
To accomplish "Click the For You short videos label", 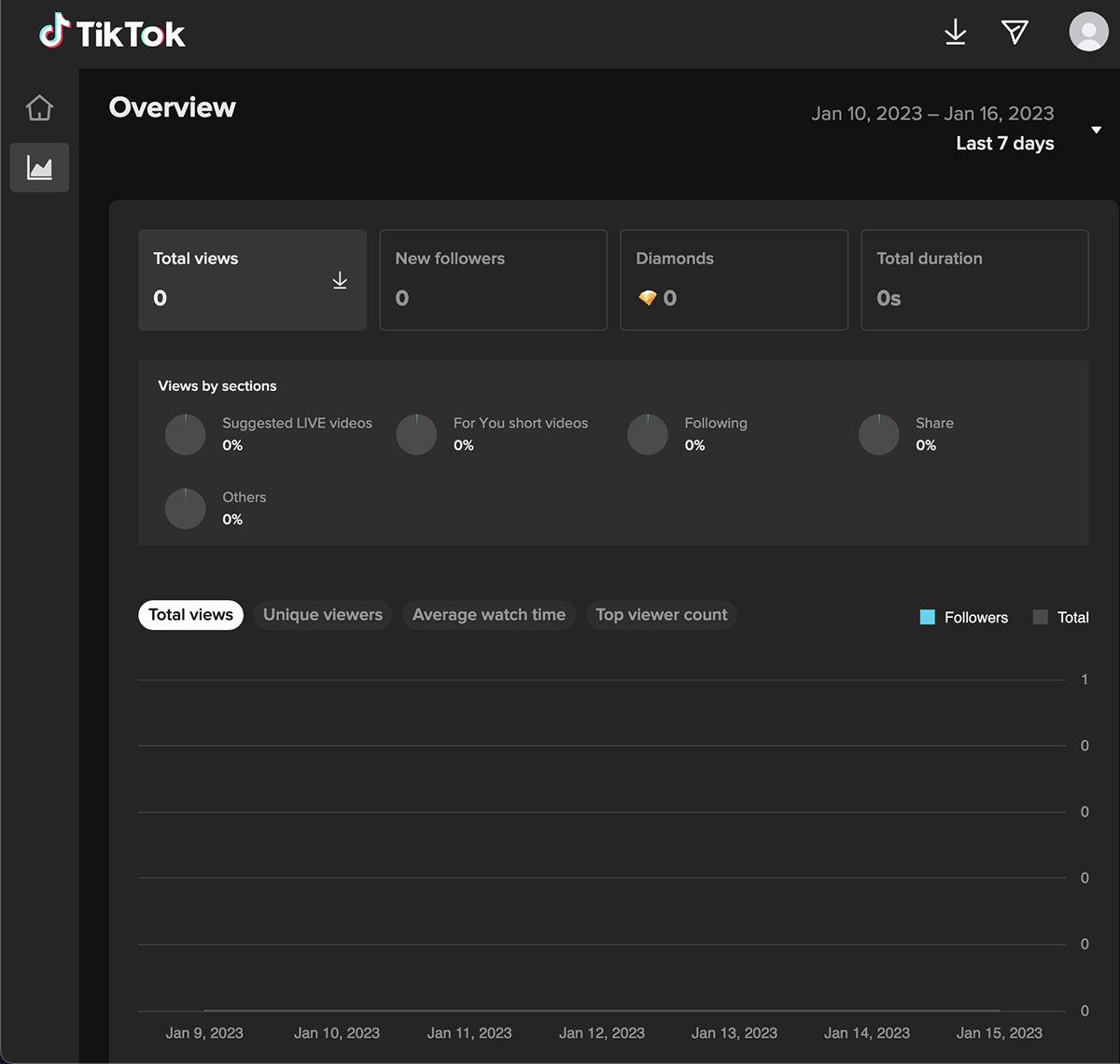I will click(x=521, y=424).
